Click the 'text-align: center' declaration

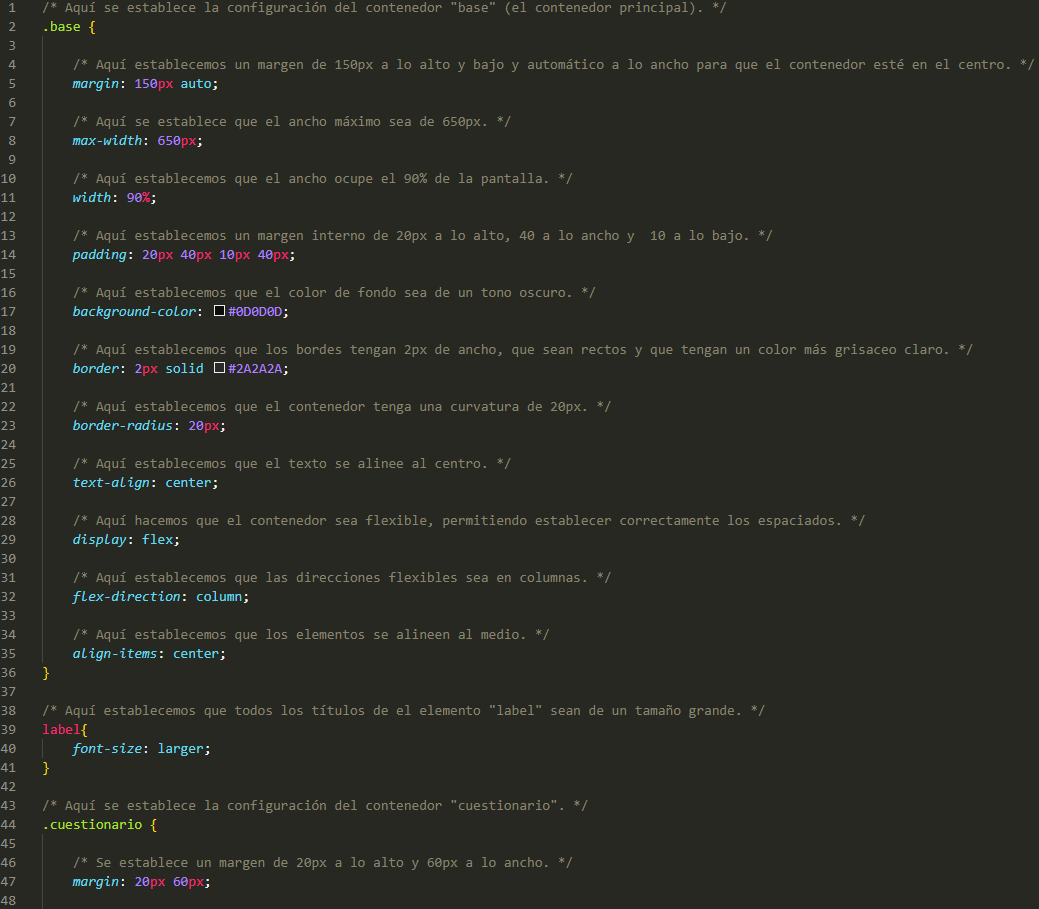146,482
